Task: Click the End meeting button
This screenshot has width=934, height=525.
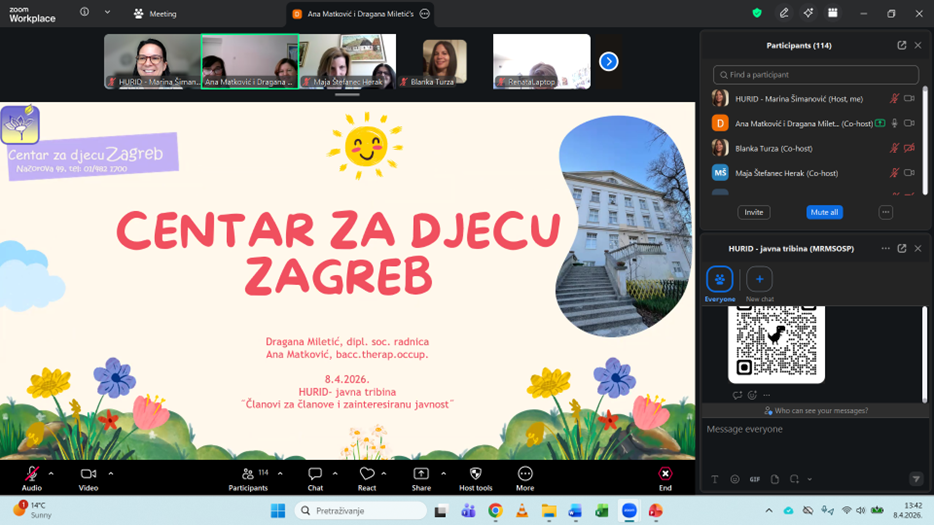Action: [665, 474]
